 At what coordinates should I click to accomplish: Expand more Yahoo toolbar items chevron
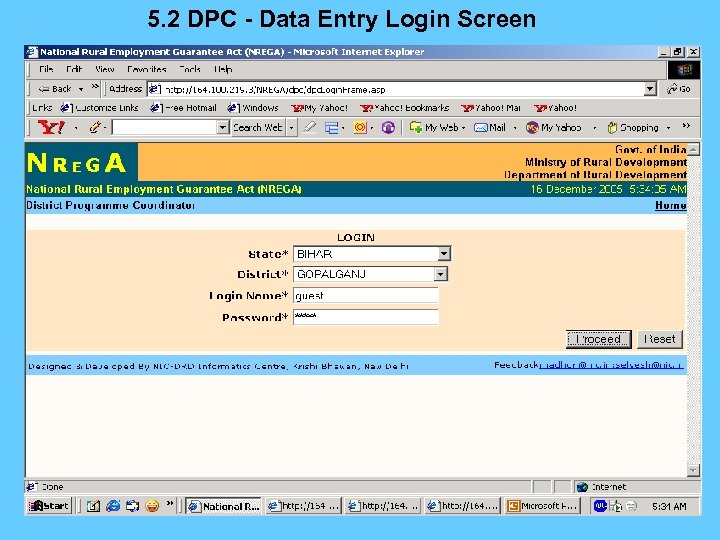coord(686,125)
